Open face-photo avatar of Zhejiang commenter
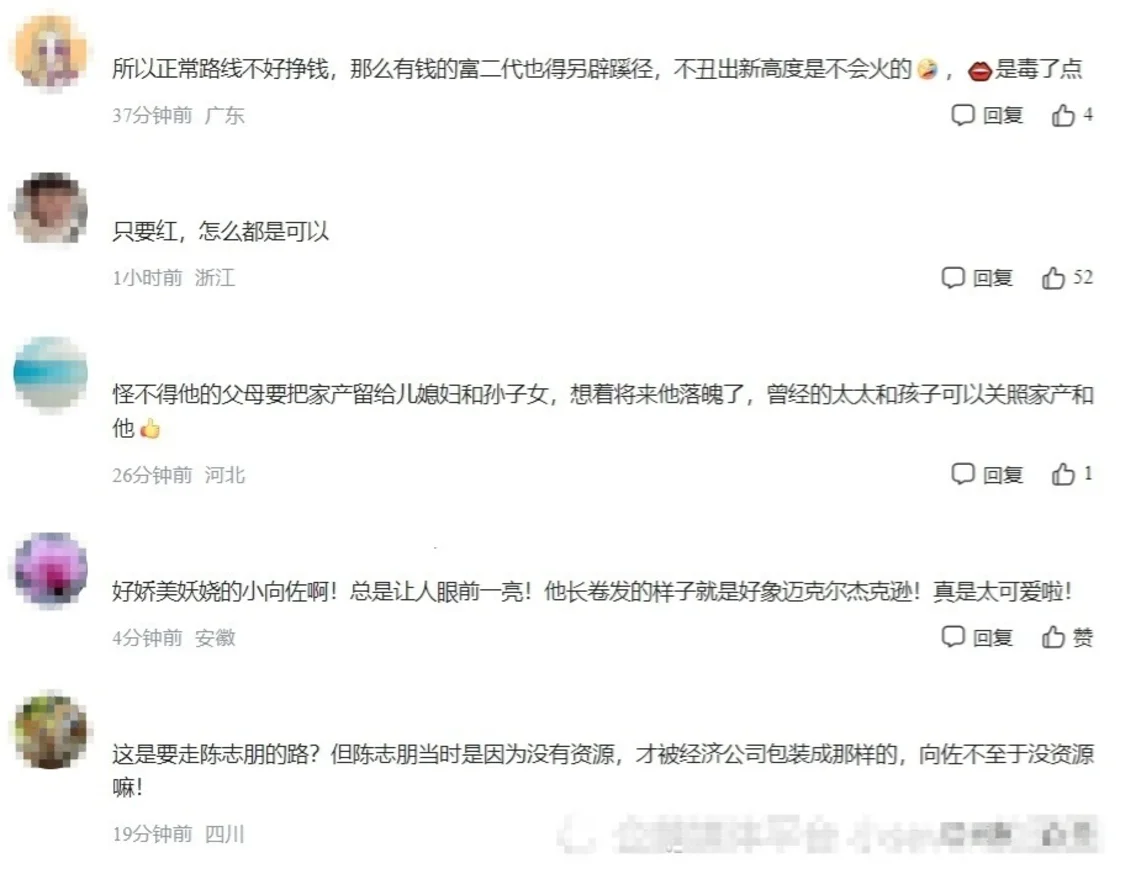Screen dimensions: 1125x874 (x=51, y=210)
